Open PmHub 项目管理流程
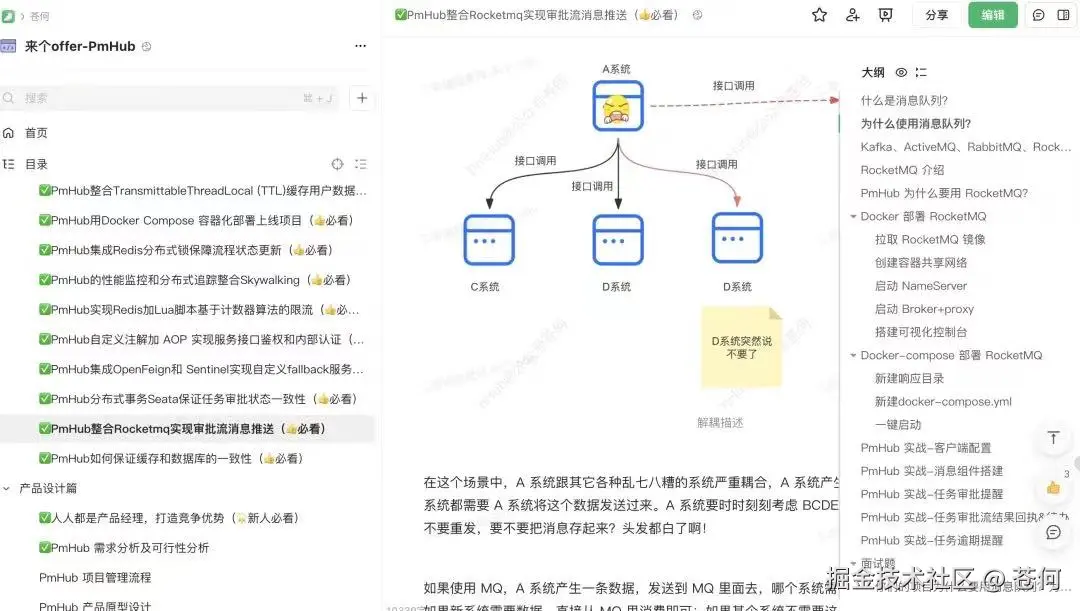This screenshot has width=1080, height=611. [95, 577]
